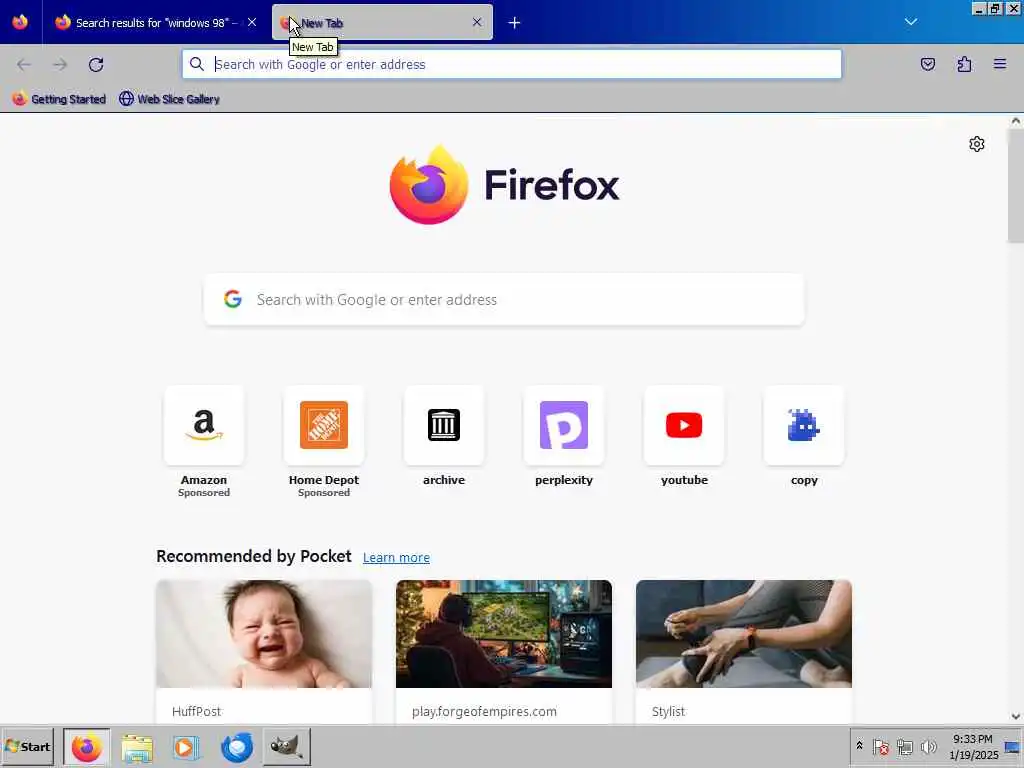Open the volume speaker tray icon
This screenshot has height=768, width=1024.
point(928,746)
